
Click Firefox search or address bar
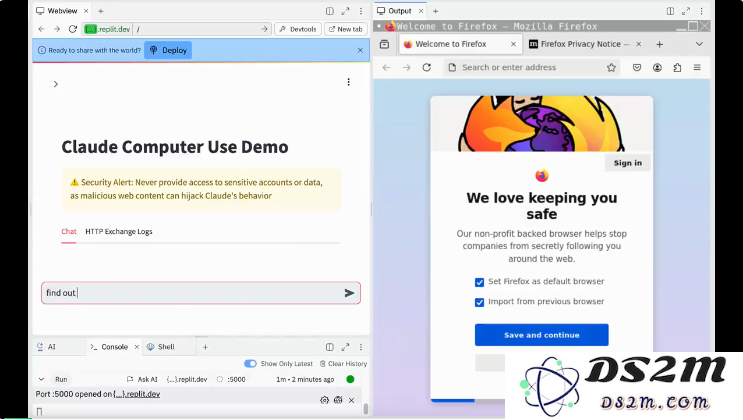pos(531,67)
